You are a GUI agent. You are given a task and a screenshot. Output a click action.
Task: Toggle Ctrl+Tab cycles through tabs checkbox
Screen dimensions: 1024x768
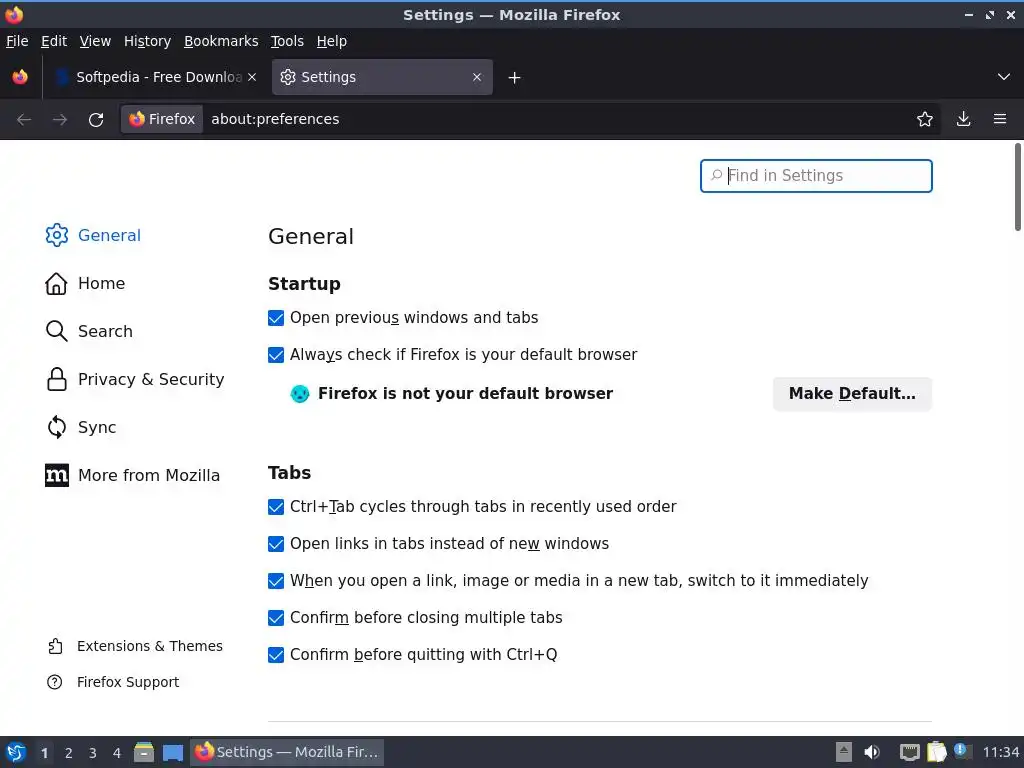point(276,507)
